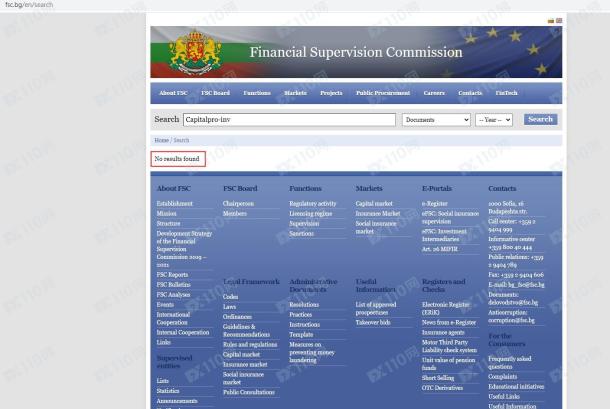Open the Documents search type dropdown
Viewport: 610px width, 409px height.
pos(436,119)
